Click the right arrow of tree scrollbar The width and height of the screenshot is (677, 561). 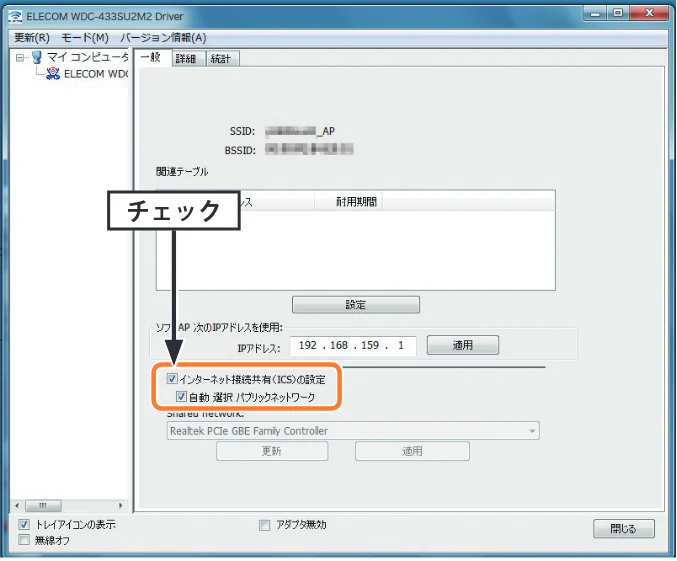(120, 505)
